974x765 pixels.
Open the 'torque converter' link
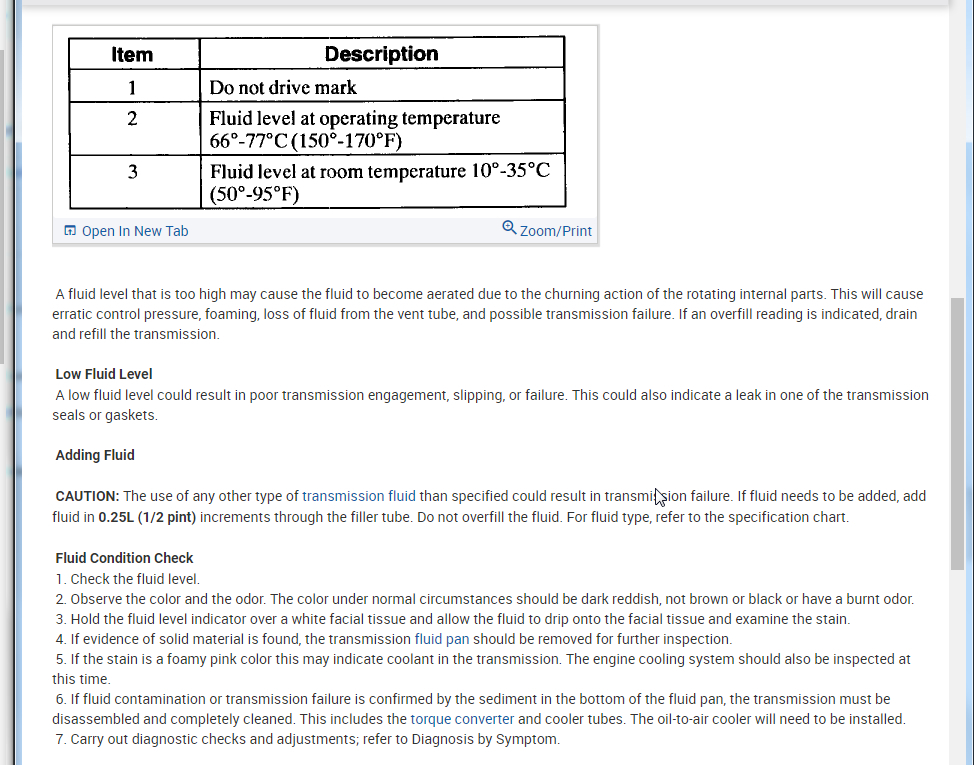[462, 719]
